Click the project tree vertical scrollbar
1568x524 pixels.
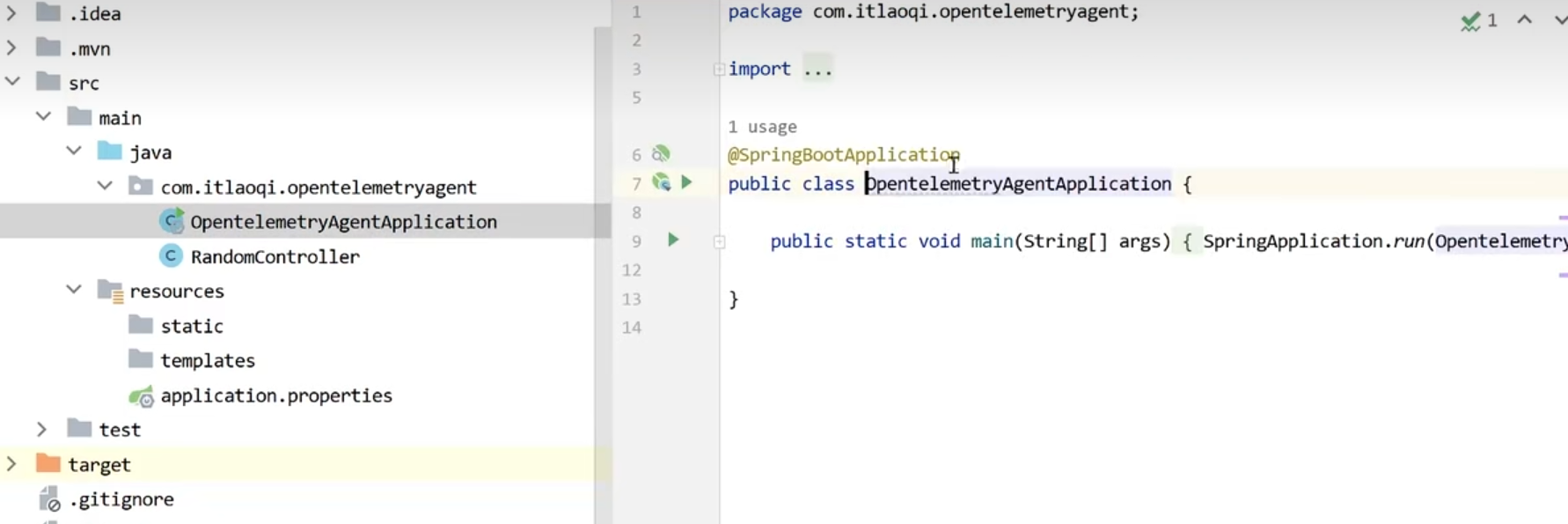click(603, 275)
